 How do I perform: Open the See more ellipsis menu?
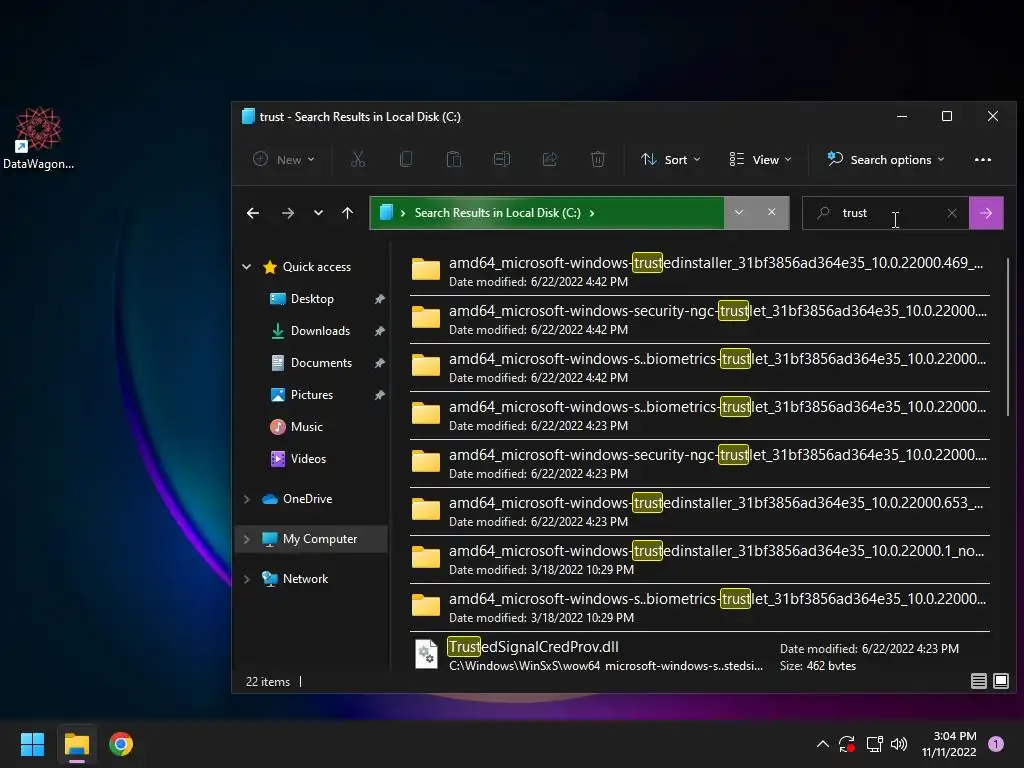(x=983, y=160)
